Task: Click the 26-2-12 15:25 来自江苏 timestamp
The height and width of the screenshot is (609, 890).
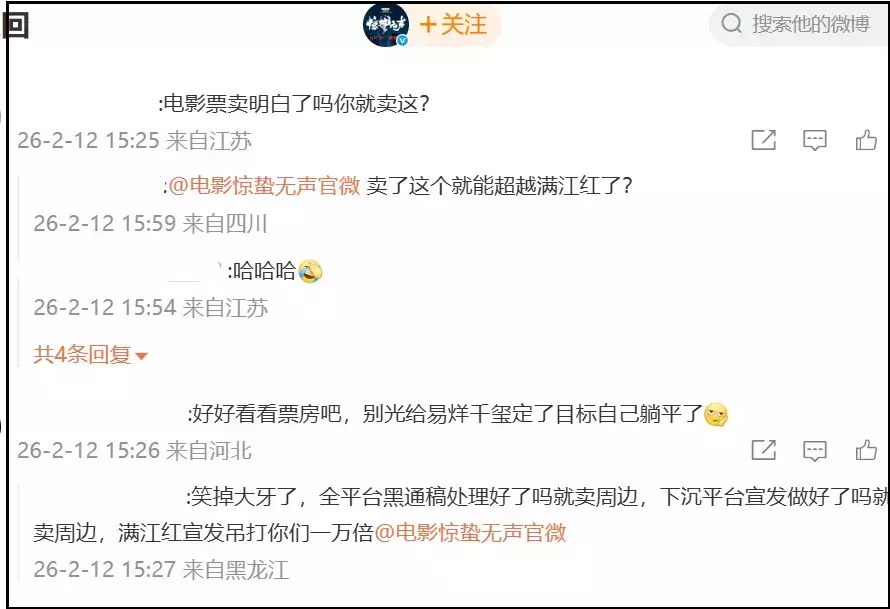Action: (x=135, y=140)
